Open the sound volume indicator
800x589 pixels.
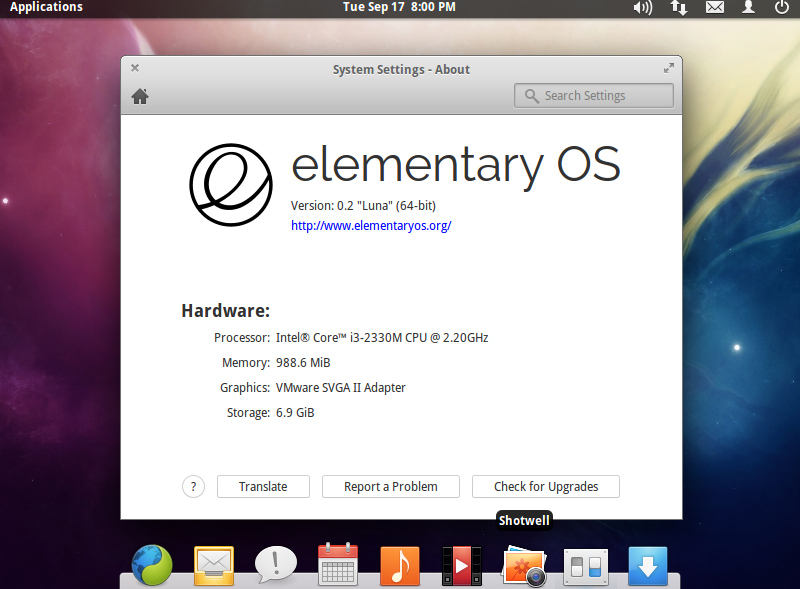coord(643,8)
